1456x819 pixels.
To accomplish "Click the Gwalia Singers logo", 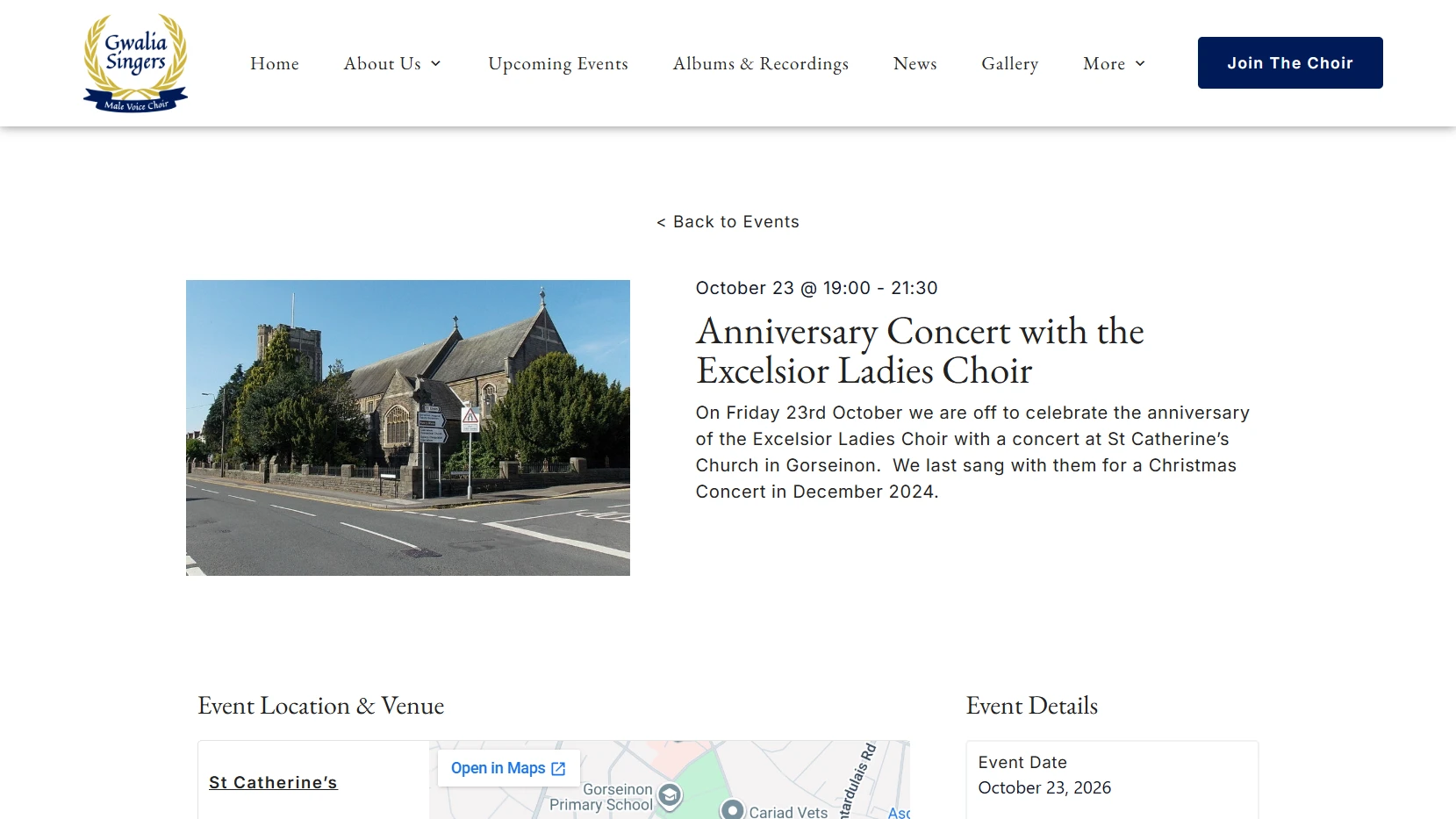I will (135, 63).
